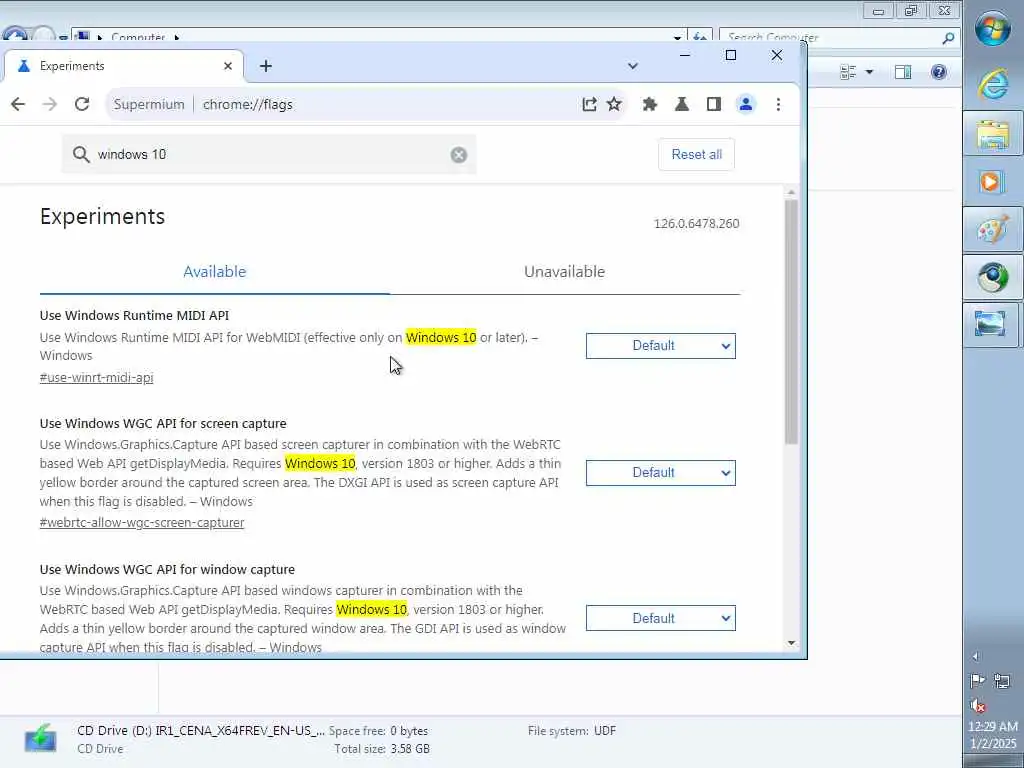This screenshot has height=768, width=1024.
Task: Open Windows Explorer from the taskbar
Action: (993, 134)
